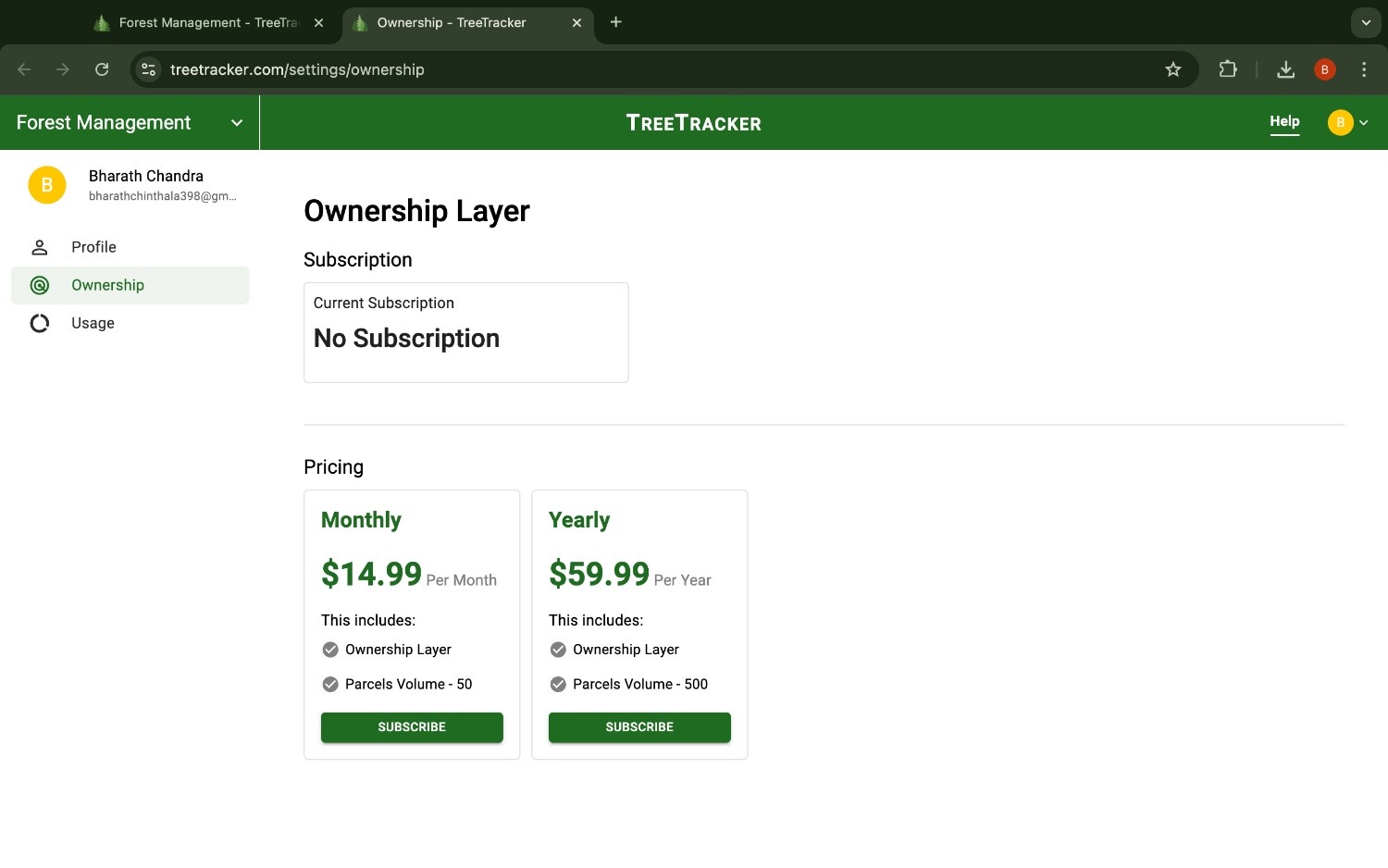Click the TreeTracker logo in the header

[x=693, y=122]
